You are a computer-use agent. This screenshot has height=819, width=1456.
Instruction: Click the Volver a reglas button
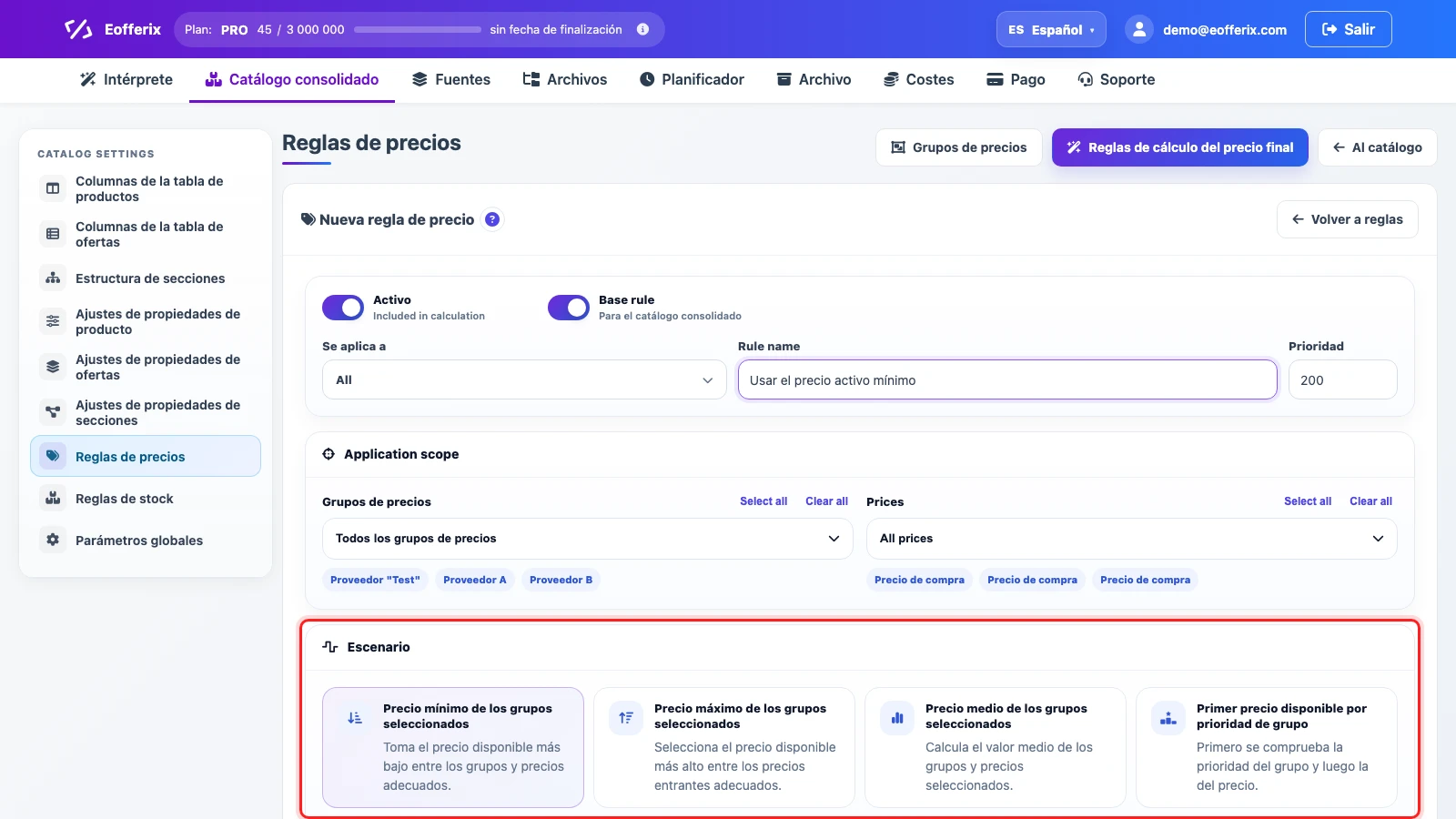(1348, 219)
